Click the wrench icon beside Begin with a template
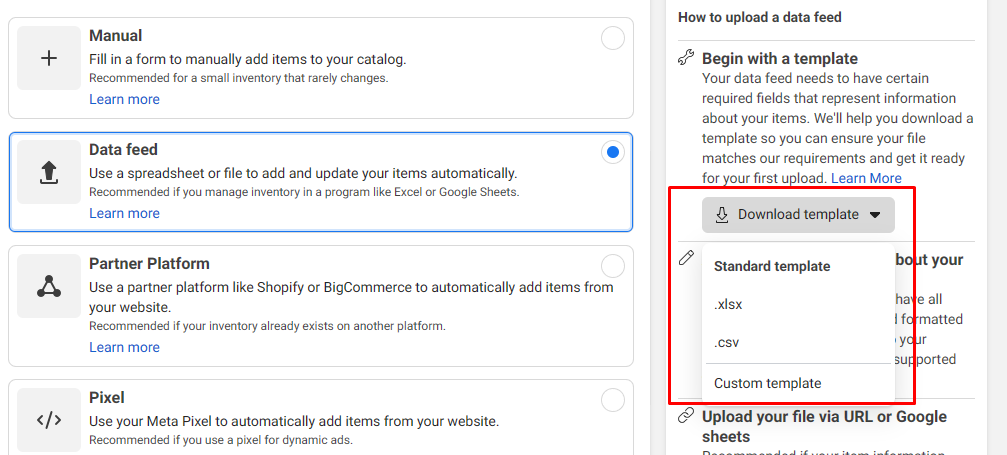The width and height of the screenshot is (1007, 455). [686, 58]
